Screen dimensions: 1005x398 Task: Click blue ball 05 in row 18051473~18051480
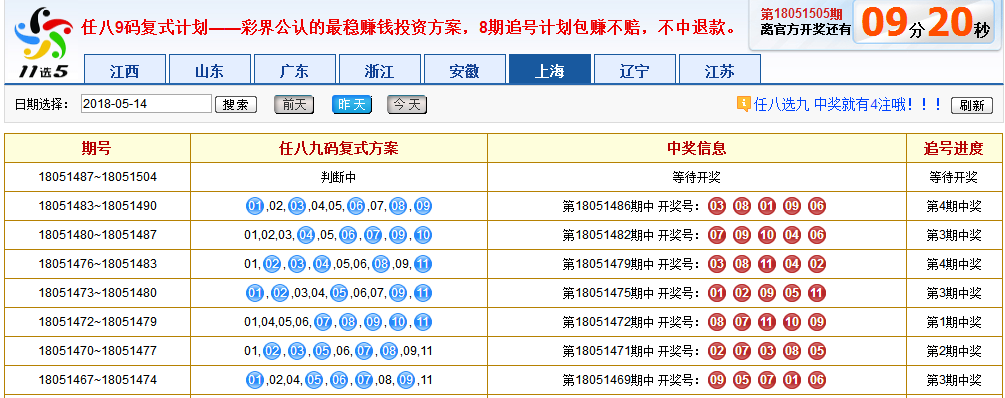339,294
